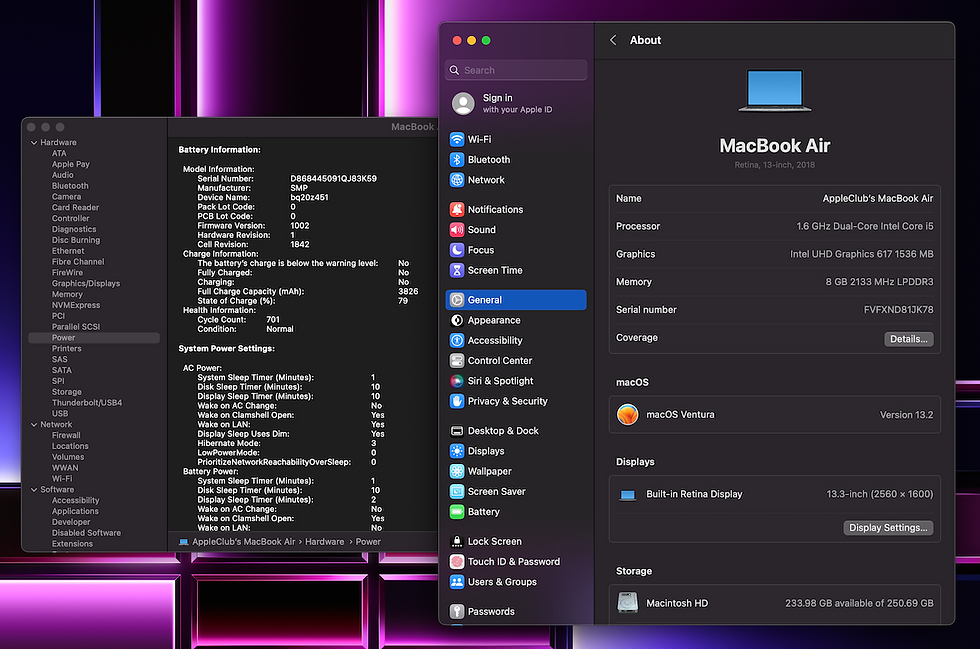Viewport: 980px width, 649px height.
Task: Select Card Reader in System Information sidebar
Action: pos(75,208)
